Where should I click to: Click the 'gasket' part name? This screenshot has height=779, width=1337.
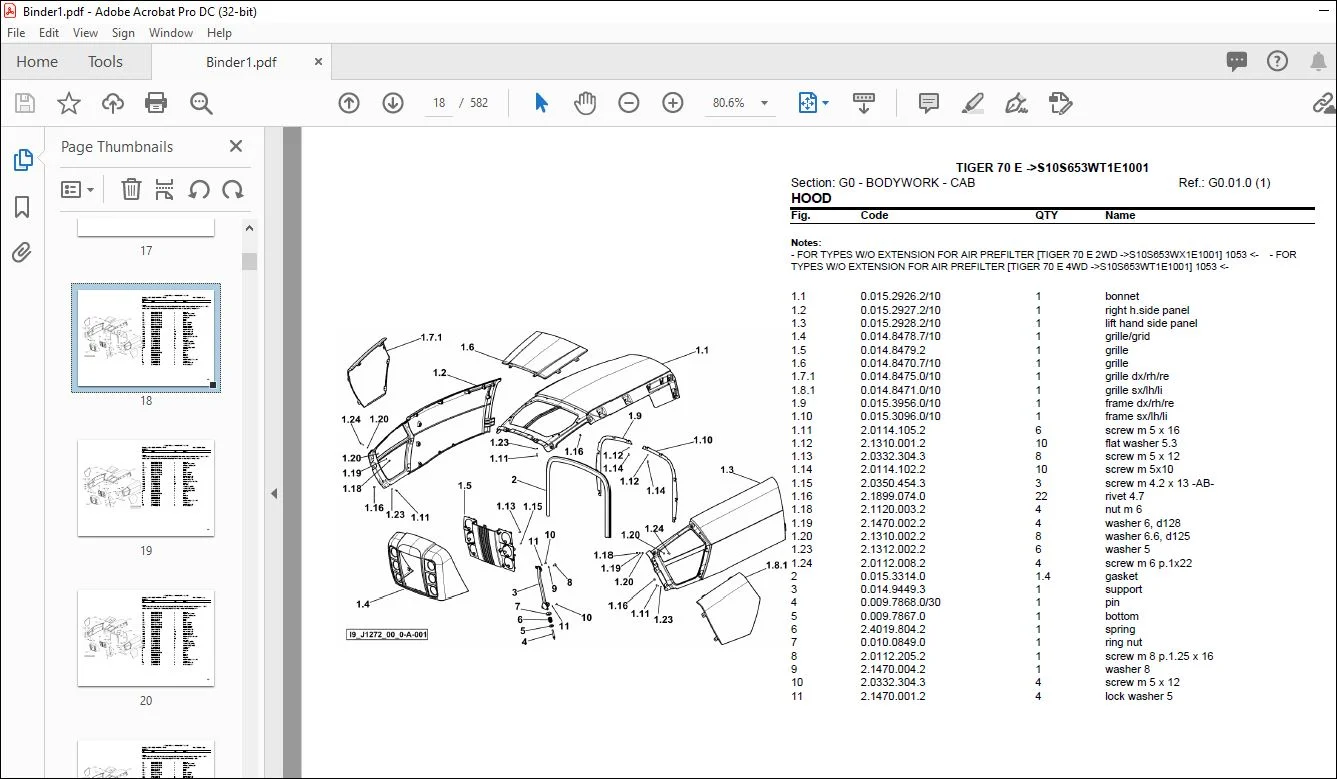tap(1122, 577)
